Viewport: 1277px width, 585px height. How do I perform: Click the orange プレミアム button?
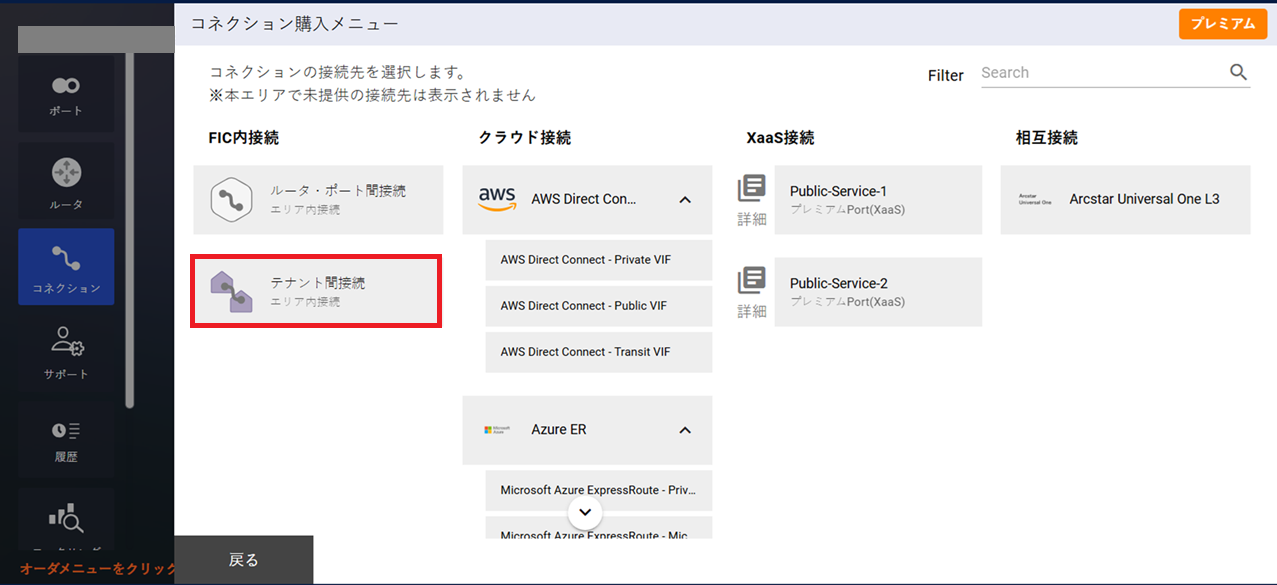(x=1222, y=24)
